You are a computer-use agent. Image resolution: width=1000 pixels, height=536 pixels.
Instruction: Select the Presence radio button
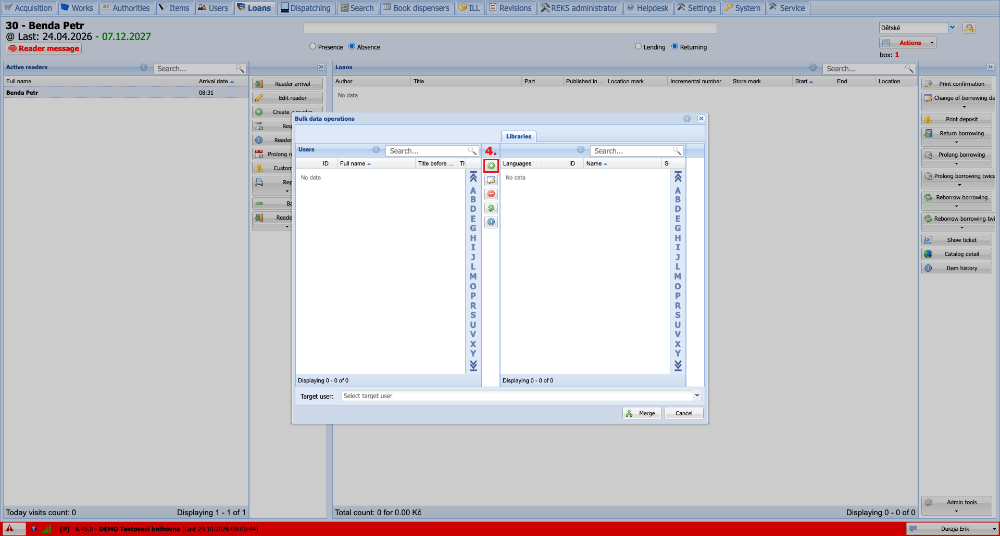(312, 47)
